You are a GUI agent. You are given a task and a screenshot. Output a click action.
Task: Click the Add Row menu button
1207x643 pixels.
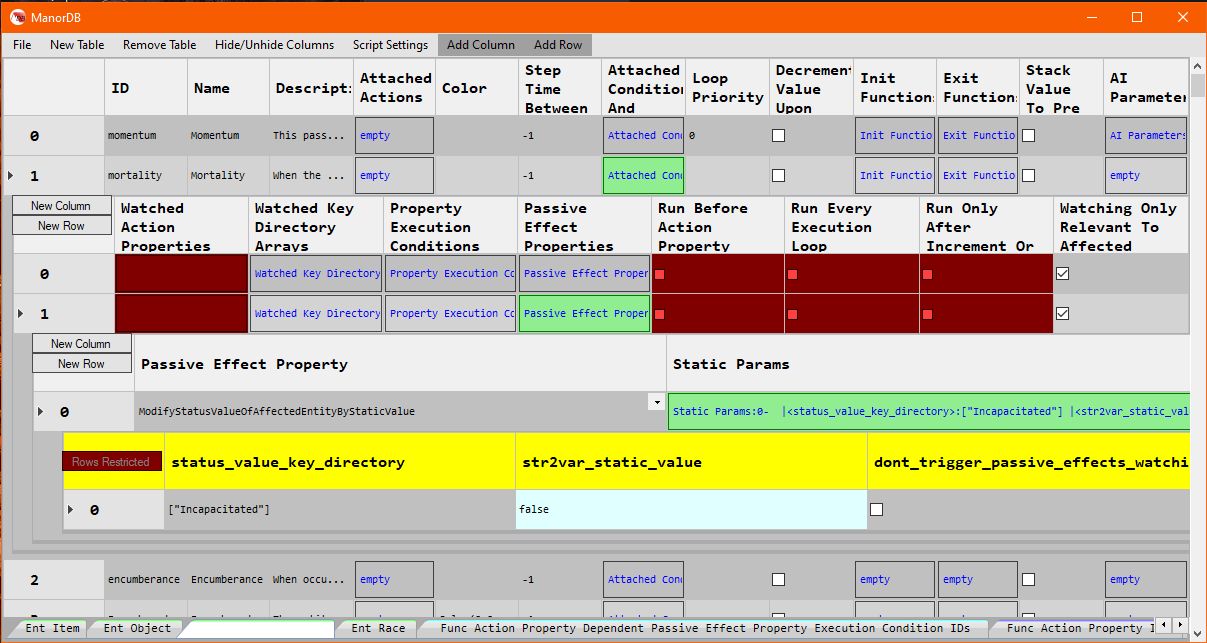pos(558,45)
